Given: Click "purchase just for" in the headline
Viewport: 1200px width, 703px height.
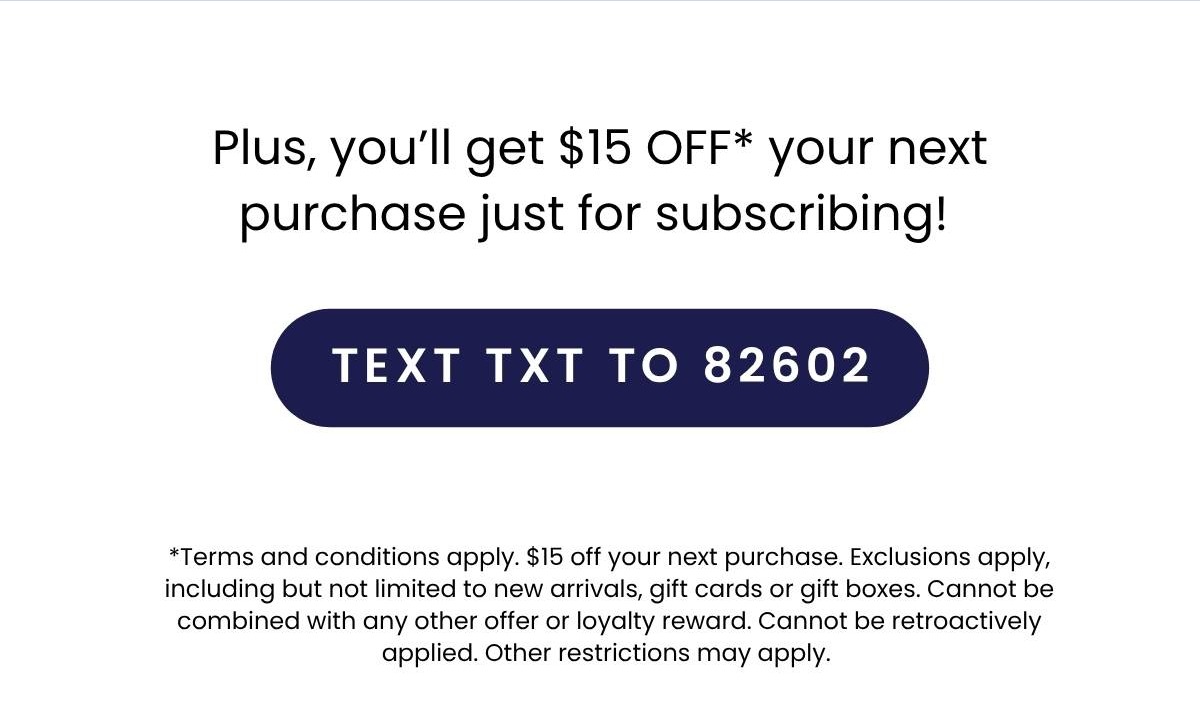Looking at the screenshot, I should pyautogui.click(x=440, y=214).
